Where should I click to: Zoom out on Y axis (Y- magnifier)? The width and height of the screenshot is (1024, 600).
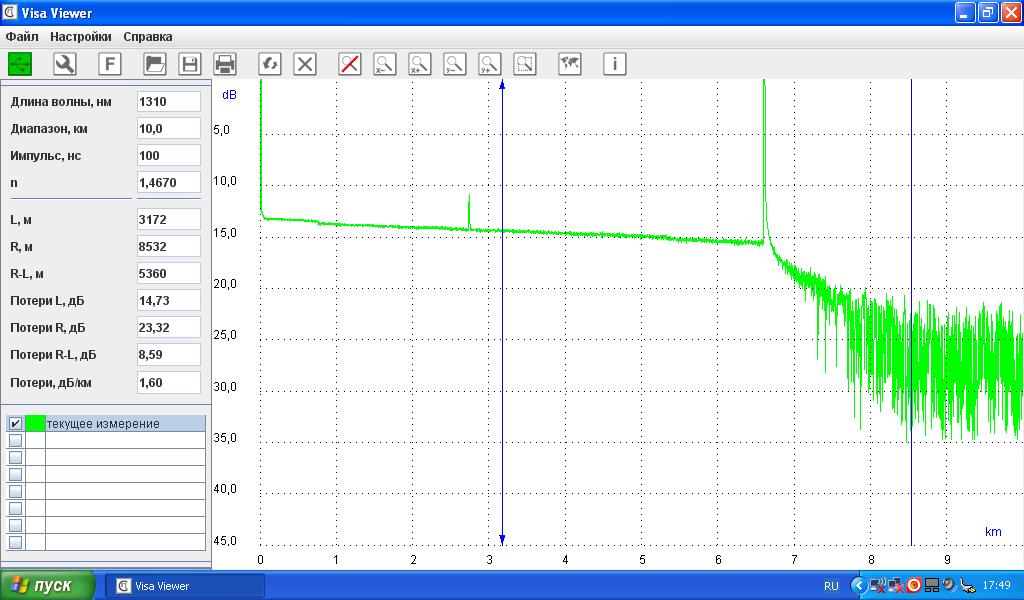pyautogui.click(x=454, y=64)
